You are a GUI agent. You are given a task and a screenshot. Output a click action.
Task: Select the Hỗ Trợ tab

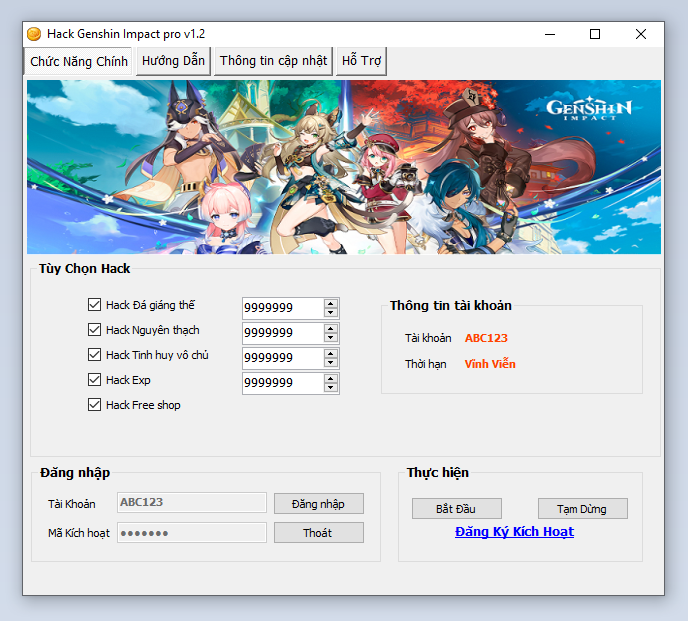361,60
